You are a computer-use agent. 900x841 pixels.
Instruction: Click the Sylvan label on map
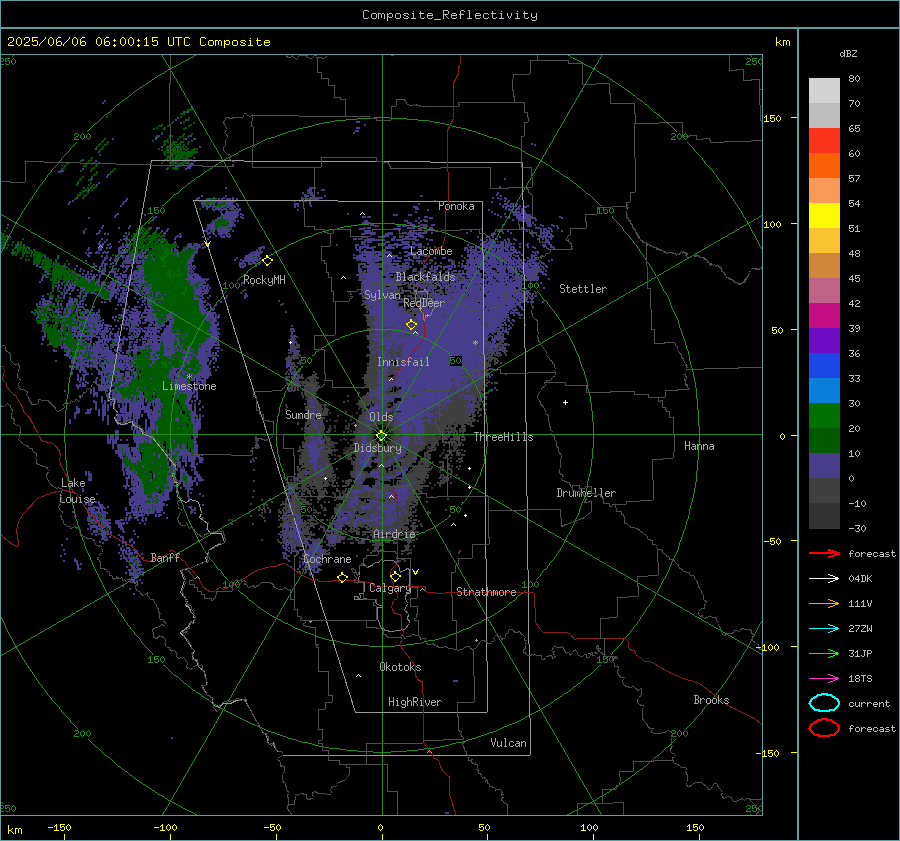[382, 295]
